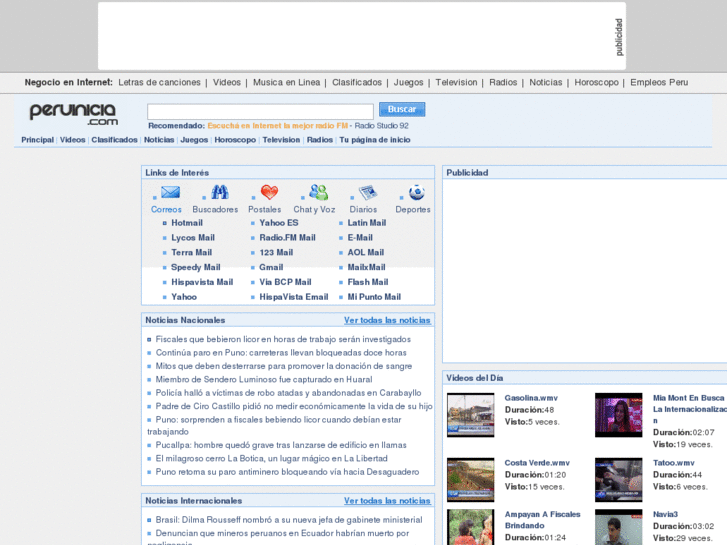Screen dimensions: 727x545
Task: Open Continúa paro en Puno headline
Action: (x=281, y=353)
